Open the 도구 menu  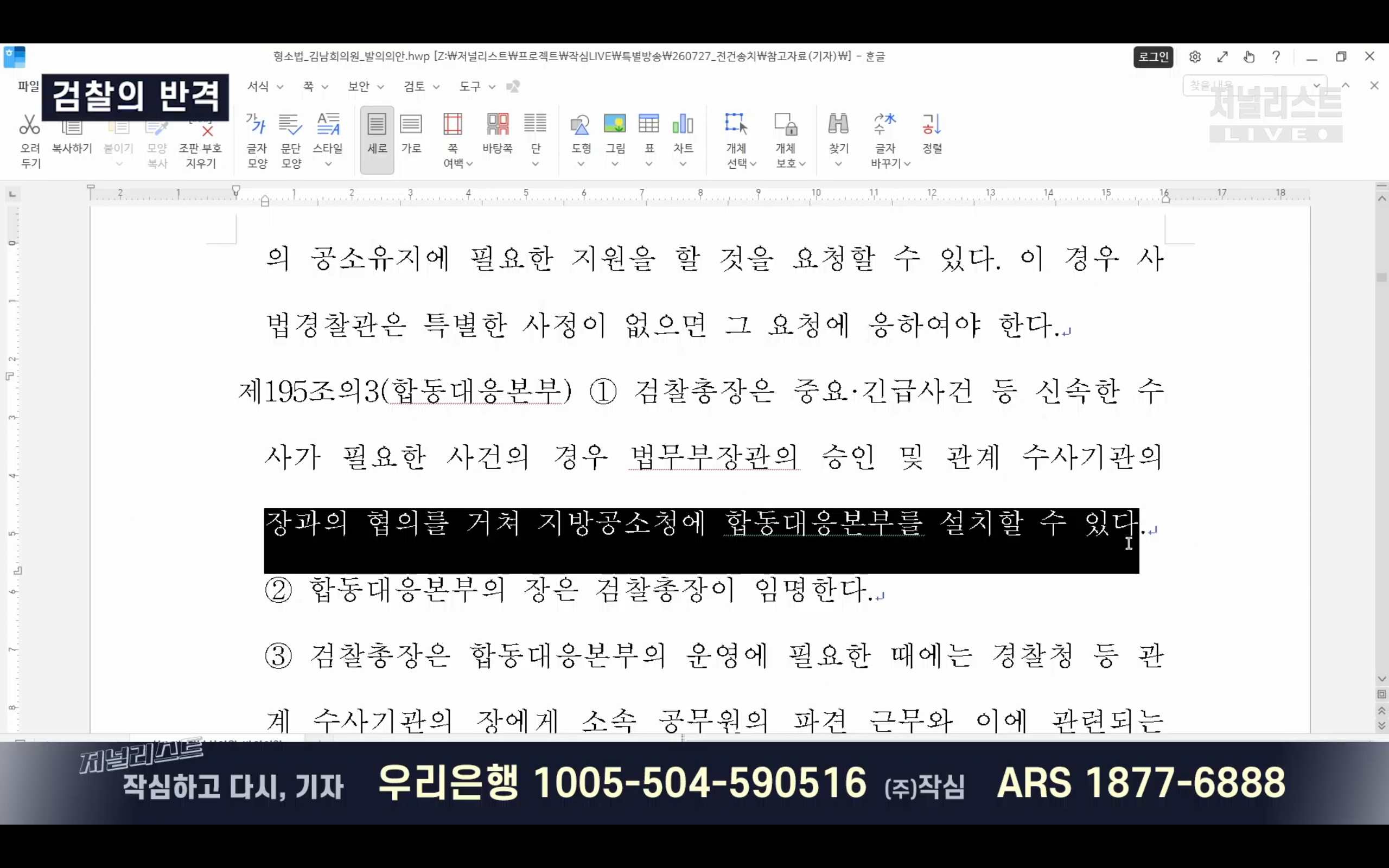pos(469,86)
